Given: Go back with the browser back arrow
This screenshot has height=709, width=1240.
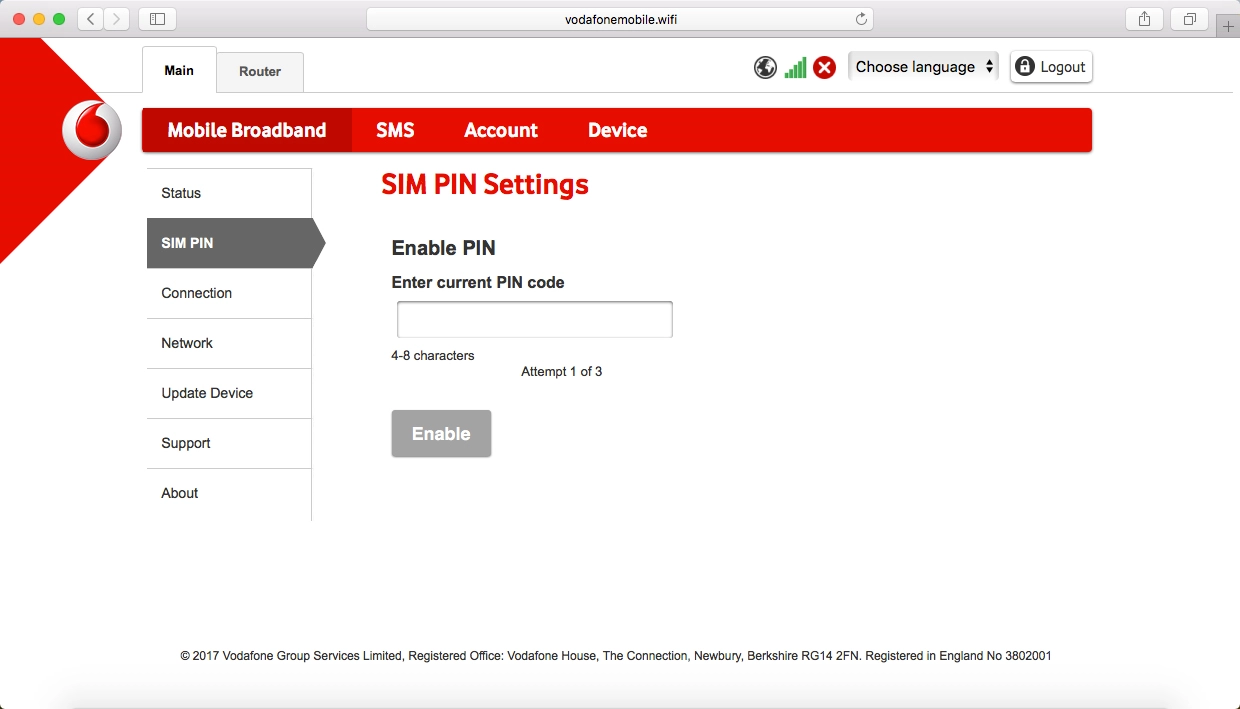Looking at the screenshot, I should point(91,19).
